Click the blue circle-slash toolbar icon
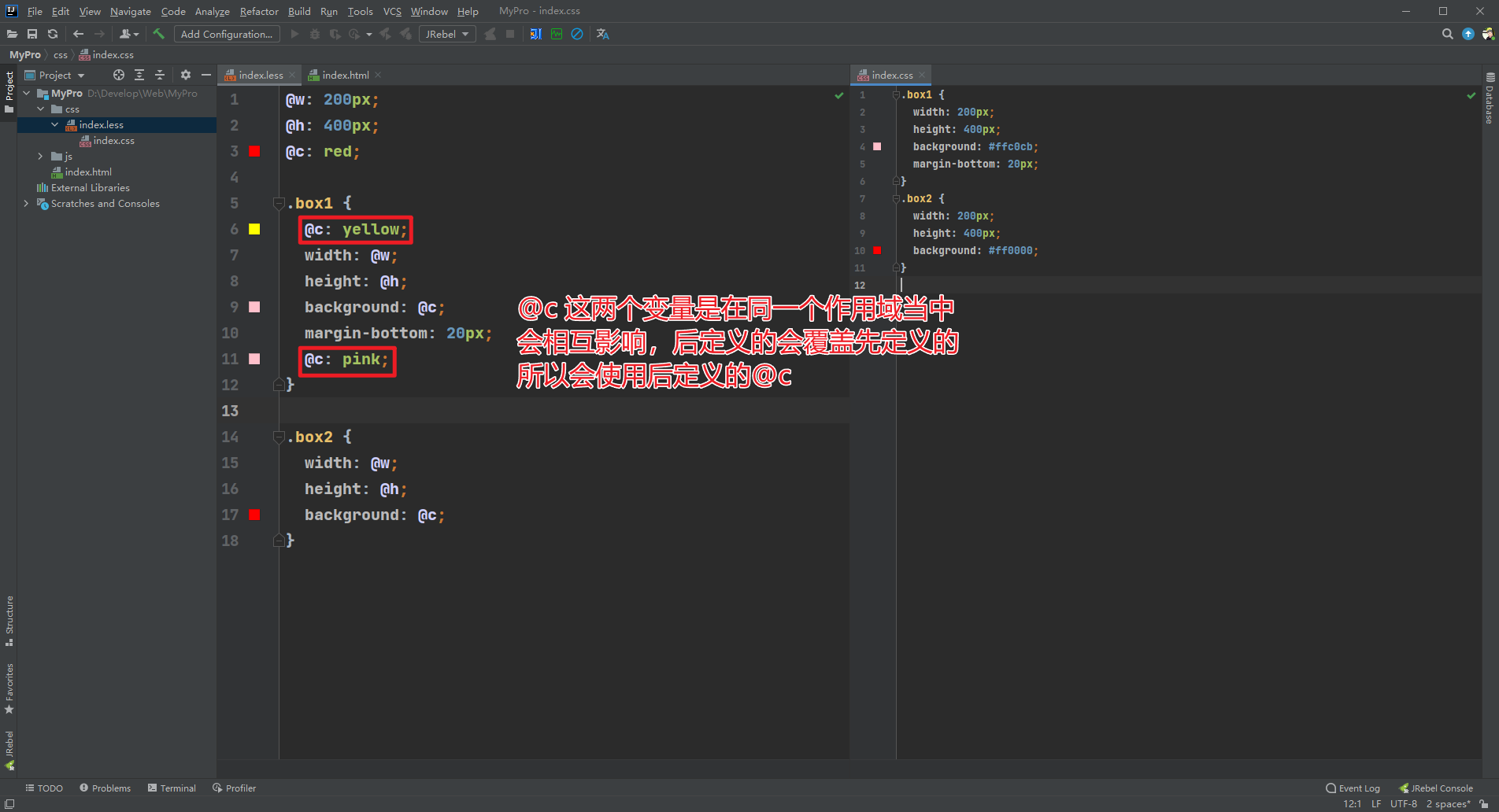 pos(577,34)
